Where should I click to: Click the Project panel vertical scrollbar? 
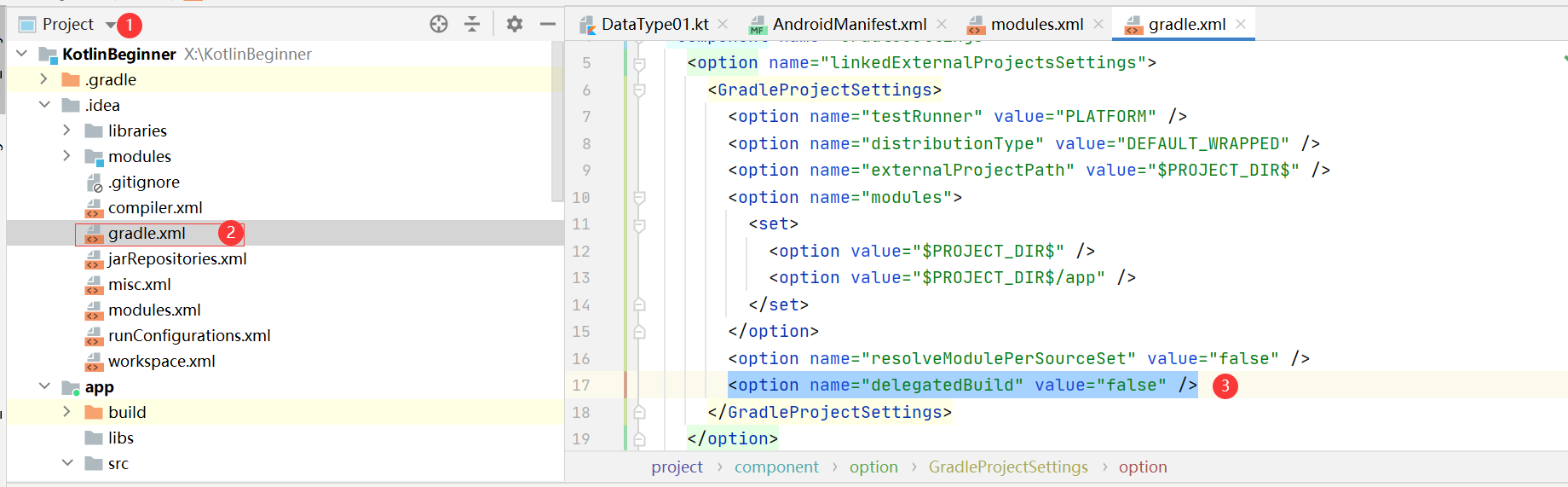pos(557,121)
